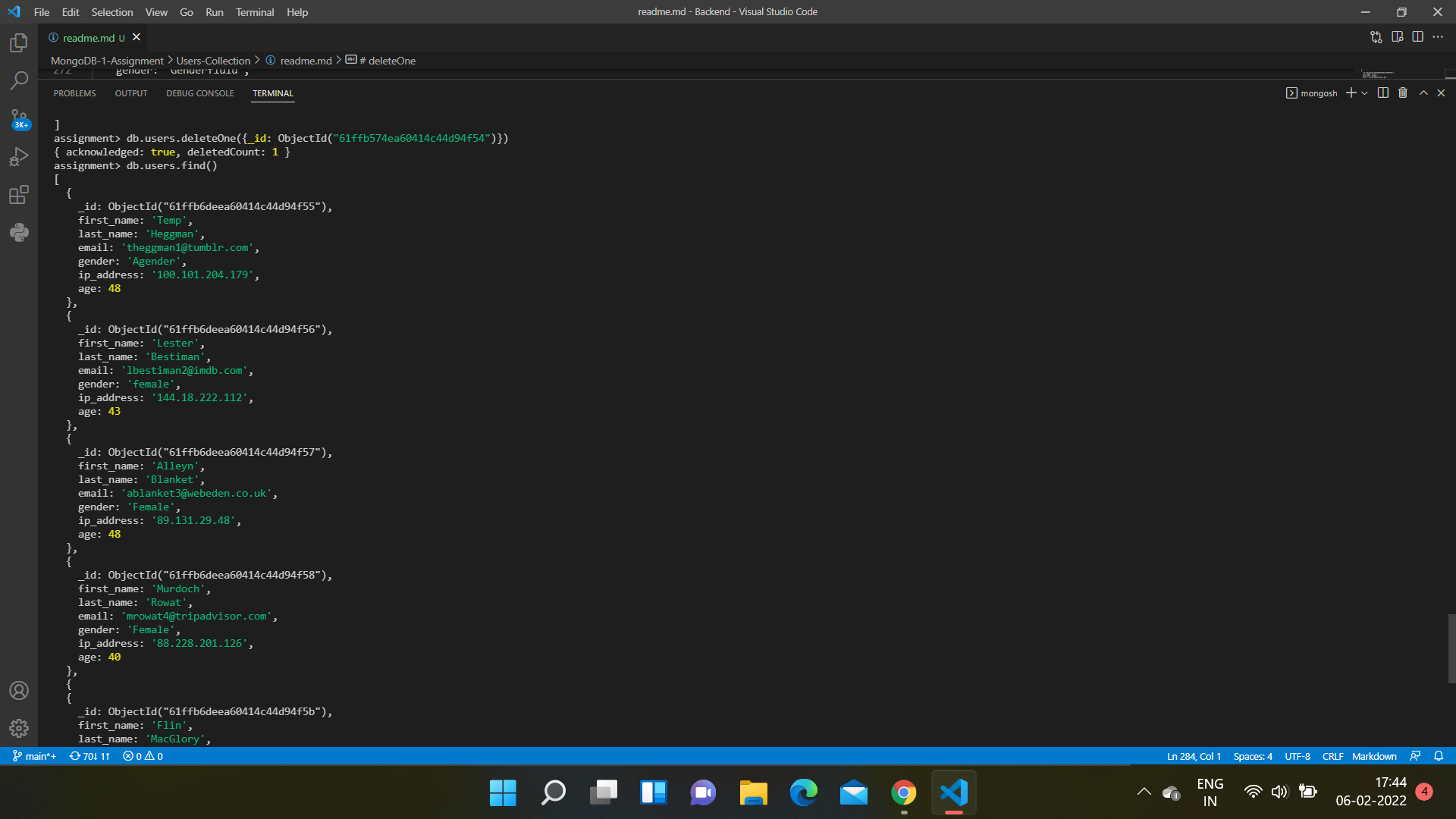
Task: Sync changes on main branch in status bar
Action: pyautogui.click(x=89, y=756)
